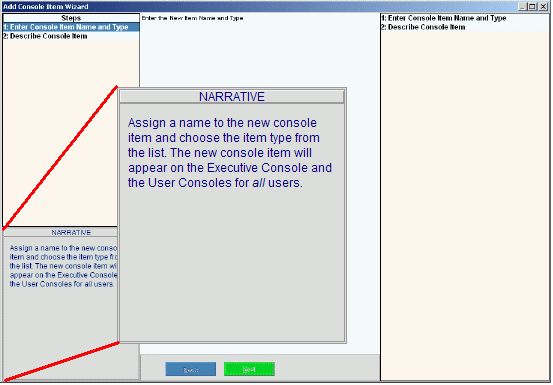This screenshot has height=385, width=553.
Task: Select step 1 in the Steps list
Action: coord(71,27)
